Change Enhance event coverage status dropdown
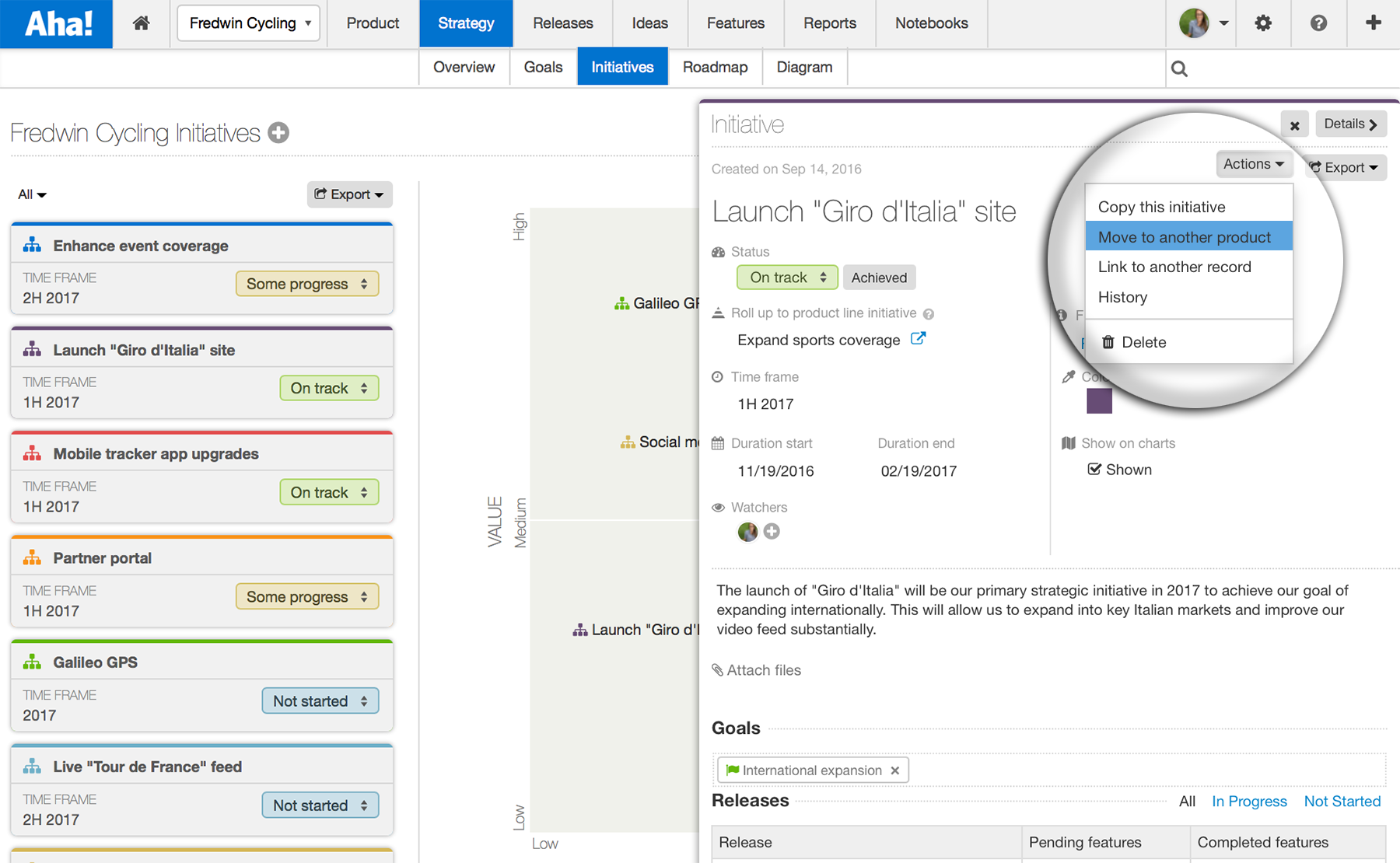Screen dimensions: 1400x863 307,284
